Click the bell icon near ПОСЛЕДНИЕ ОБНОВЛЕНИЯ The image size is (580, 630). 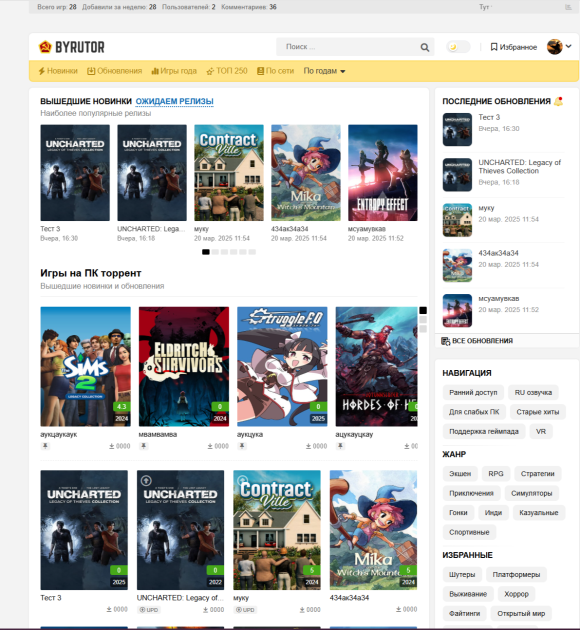point(558,101)
